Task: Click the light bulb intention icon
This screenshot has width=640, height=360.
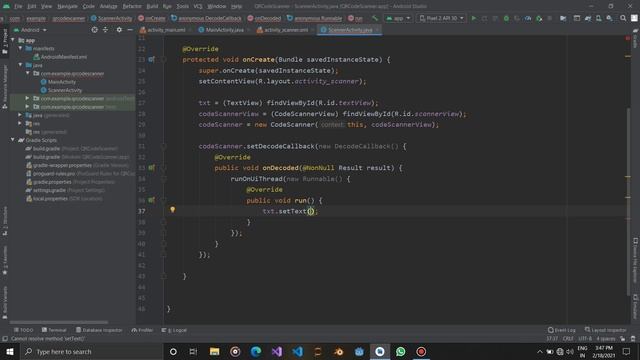Action: [173, 210]
